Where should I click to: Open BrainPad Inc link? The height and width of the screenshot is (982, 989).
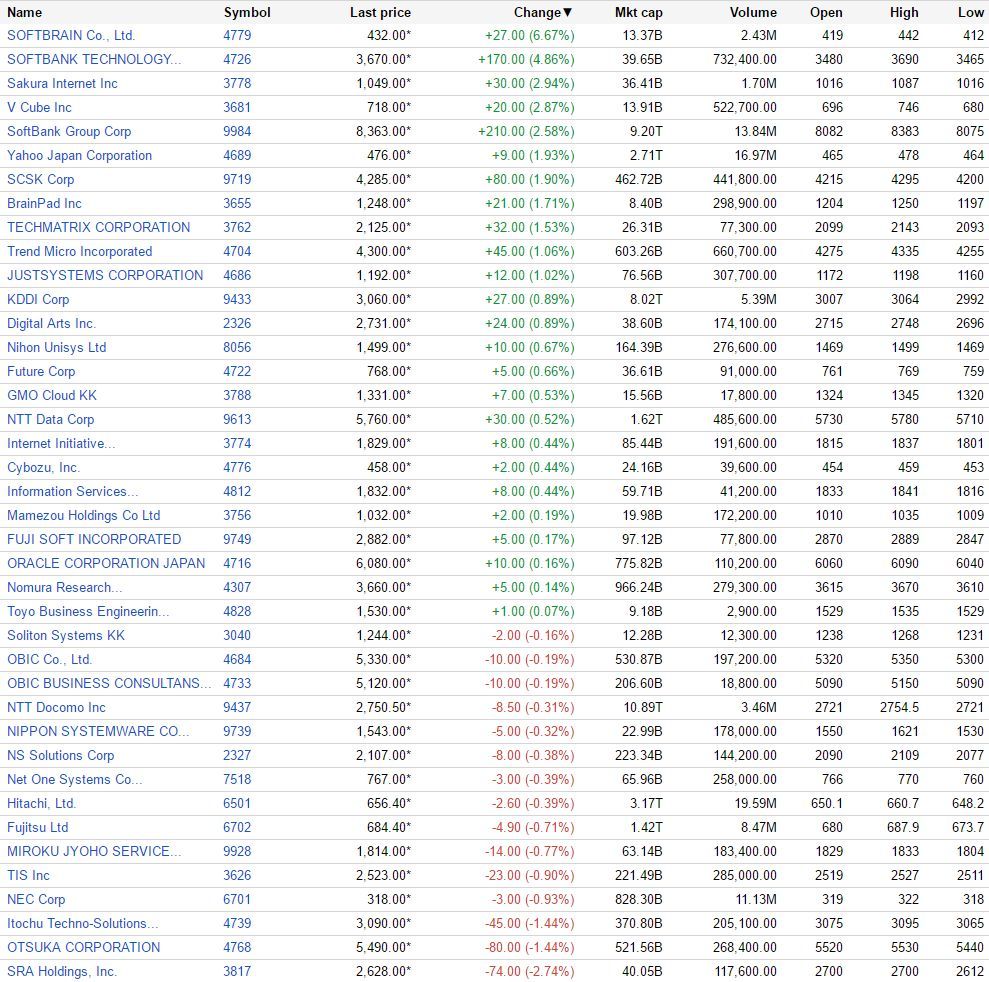pyautogui.click(x=44, y=203)
